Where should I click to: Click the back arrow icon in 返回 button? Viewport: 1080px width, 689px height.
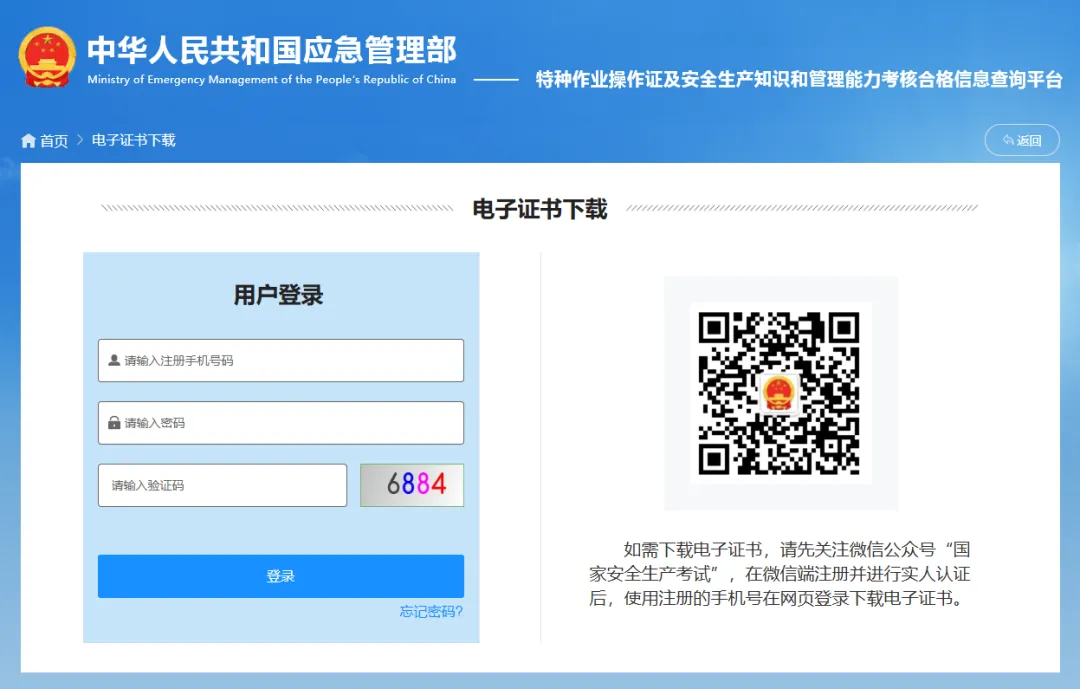click(x=1008, y=141)
